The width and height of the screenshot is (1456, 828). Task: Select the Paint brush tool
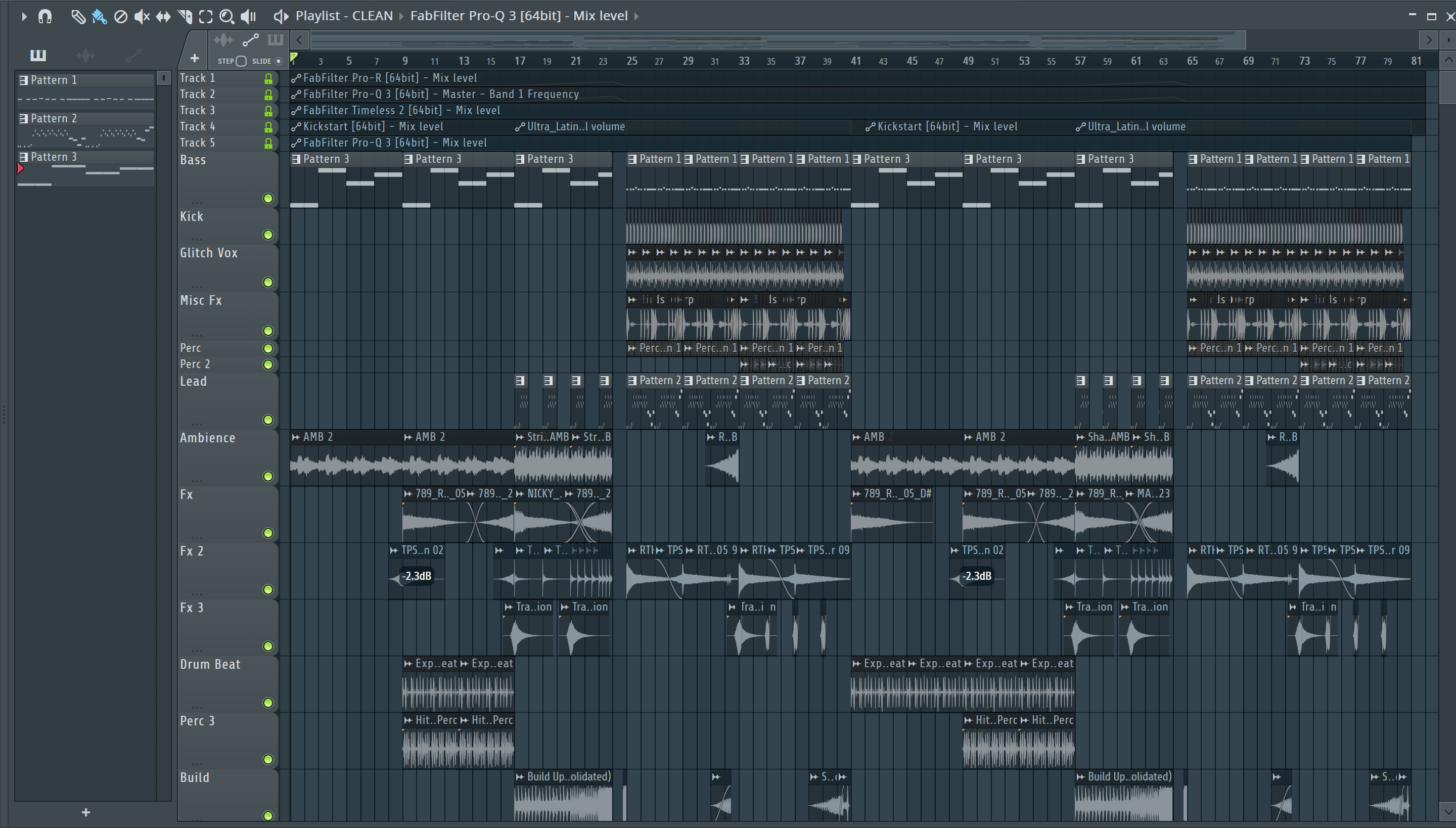click(99, 17)
